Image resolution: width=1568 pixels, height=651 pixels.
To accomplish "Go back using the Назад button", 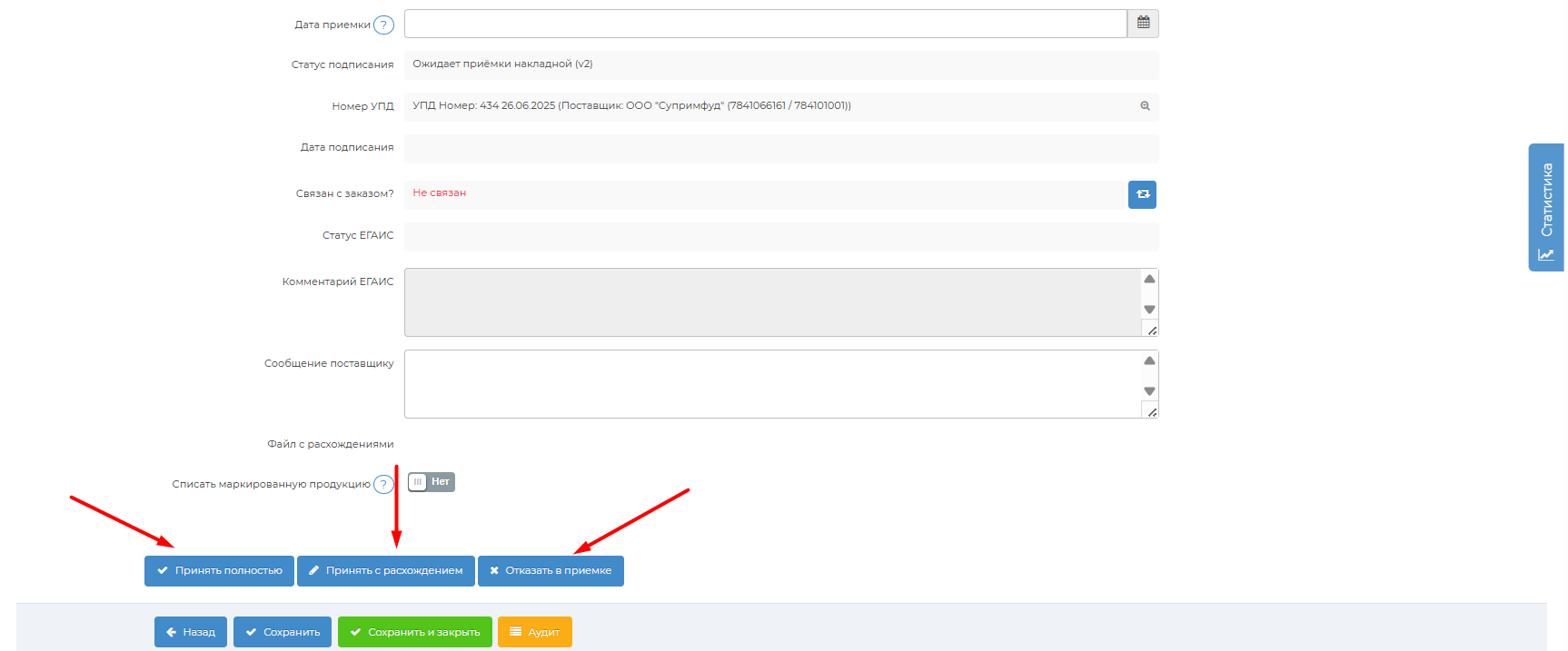I will [x=191, y=632].
